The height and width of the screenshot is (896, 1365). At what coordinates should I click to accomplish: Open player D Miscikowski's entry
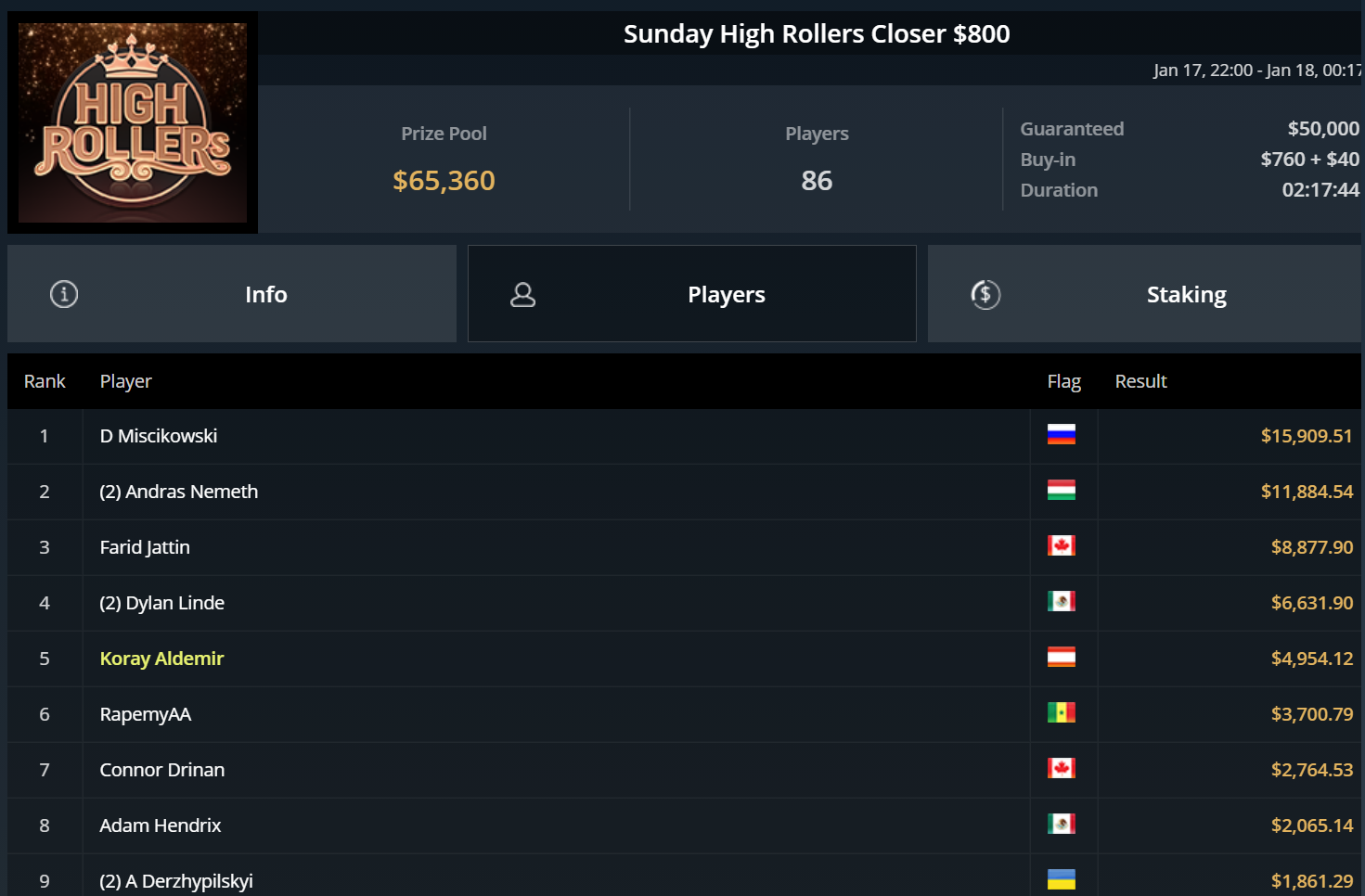point(159,436)
